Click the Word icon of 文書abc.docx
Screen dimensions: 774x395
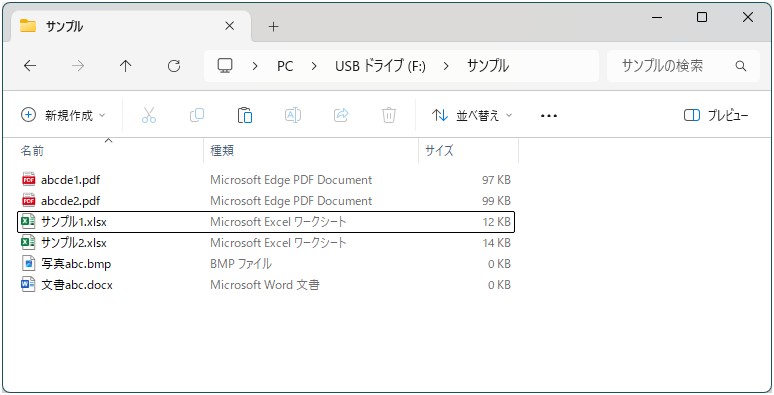point(28,284)
